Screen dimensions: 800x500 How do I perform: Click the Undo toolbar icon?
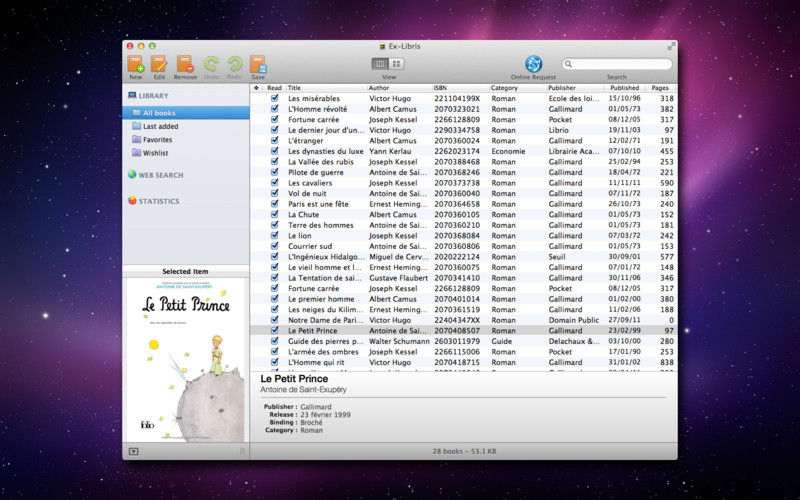211,64
